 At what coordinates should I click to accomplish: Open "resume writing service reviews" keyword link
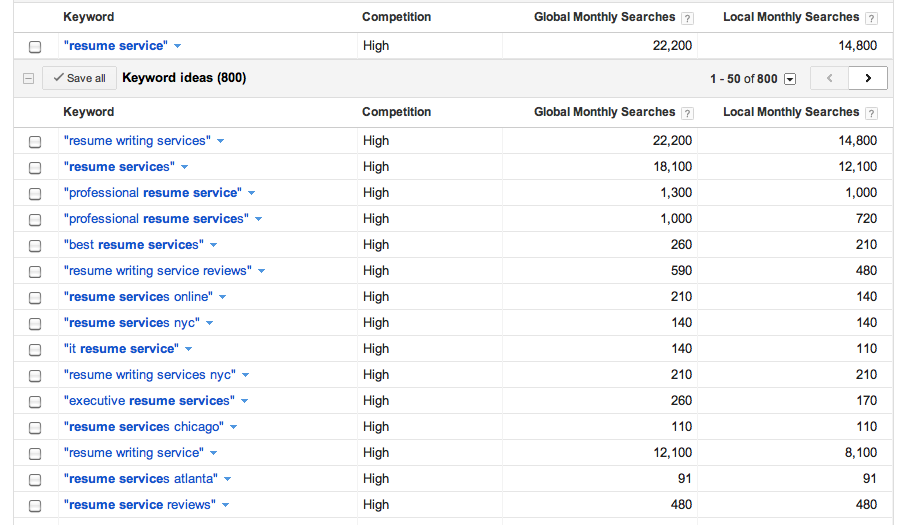coord(158,271)
